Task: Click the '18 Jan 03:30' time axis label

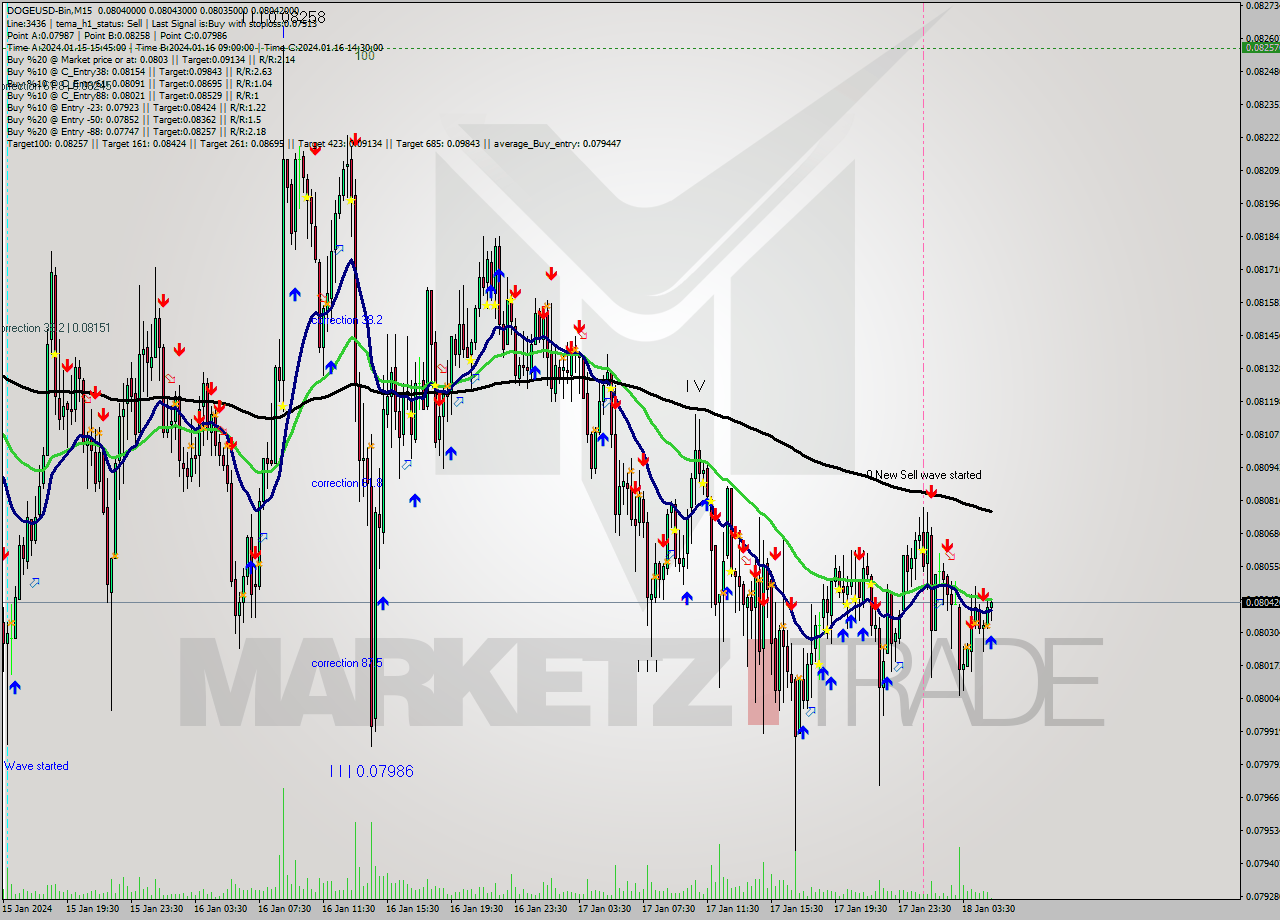Action: click(x=988, y=909)
